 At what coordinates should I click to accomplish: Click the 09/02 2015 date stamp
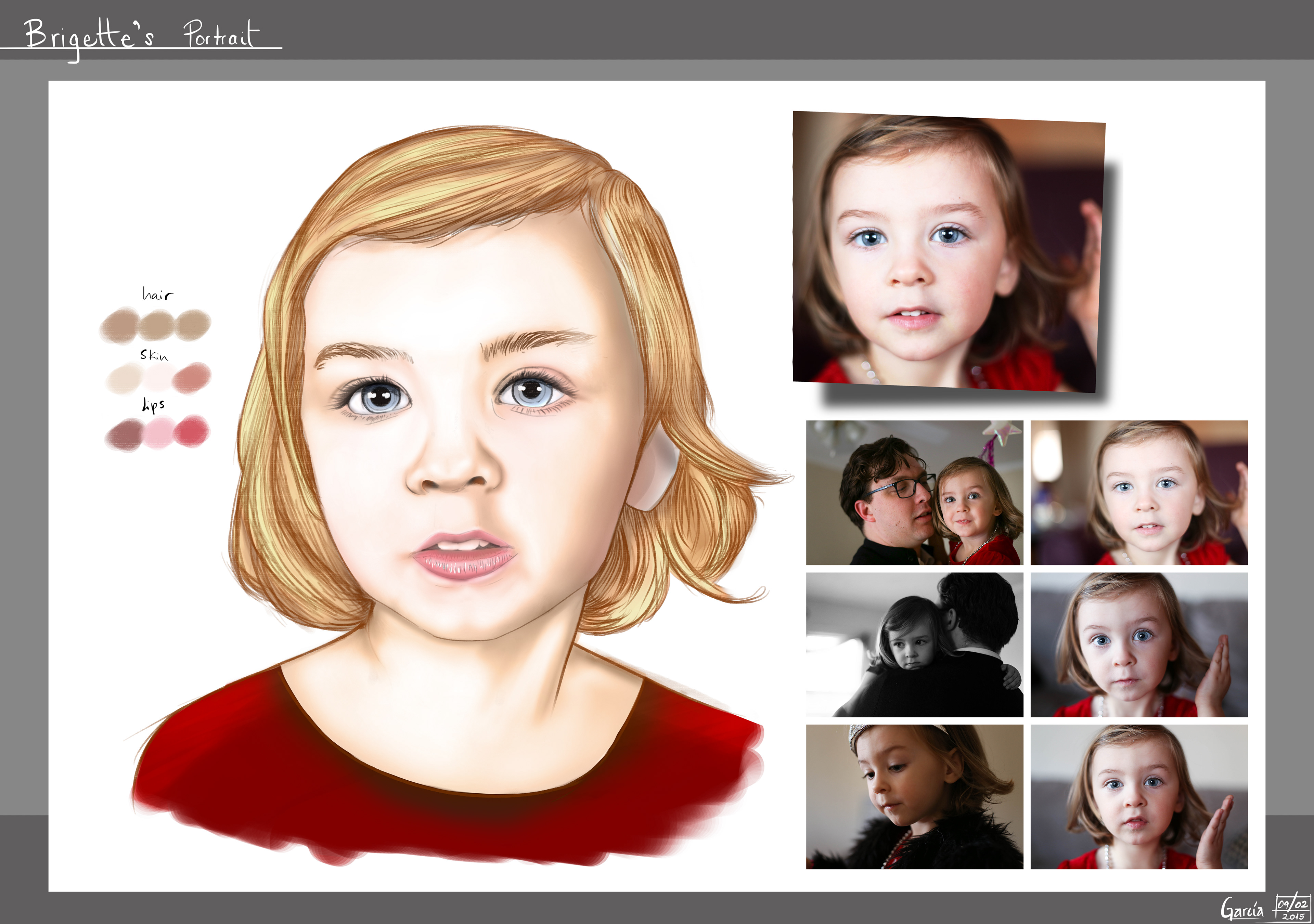click(1293, 909)
